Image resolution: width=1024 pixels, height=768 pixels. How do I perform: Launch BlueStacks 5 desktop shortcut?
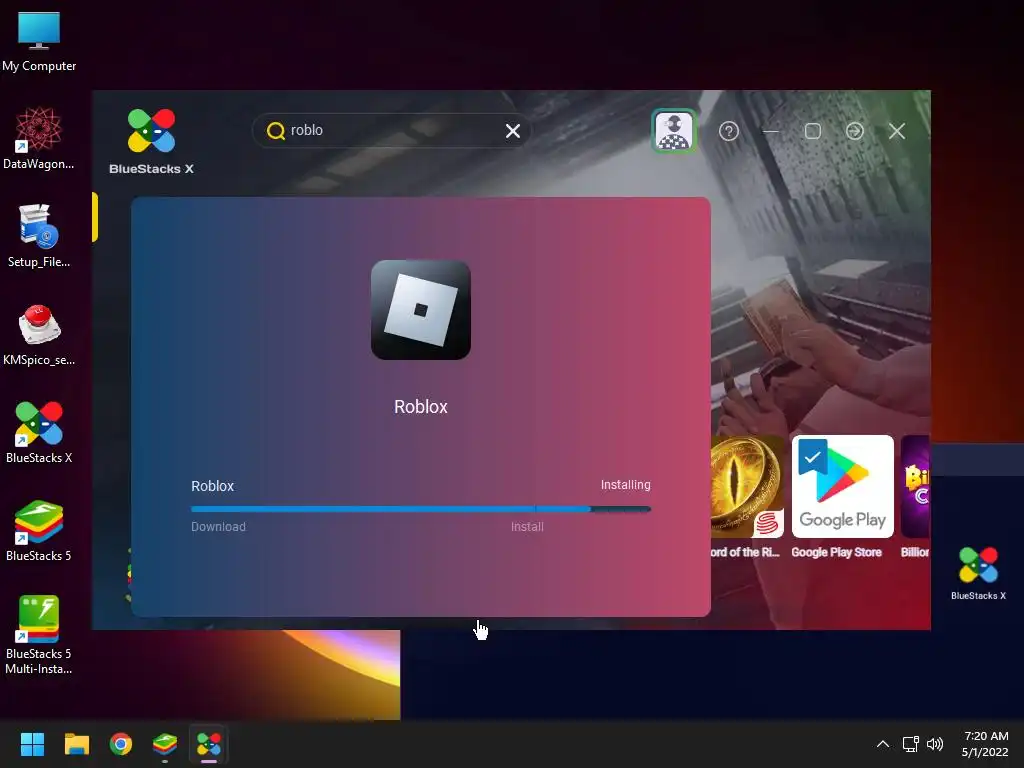39,530
